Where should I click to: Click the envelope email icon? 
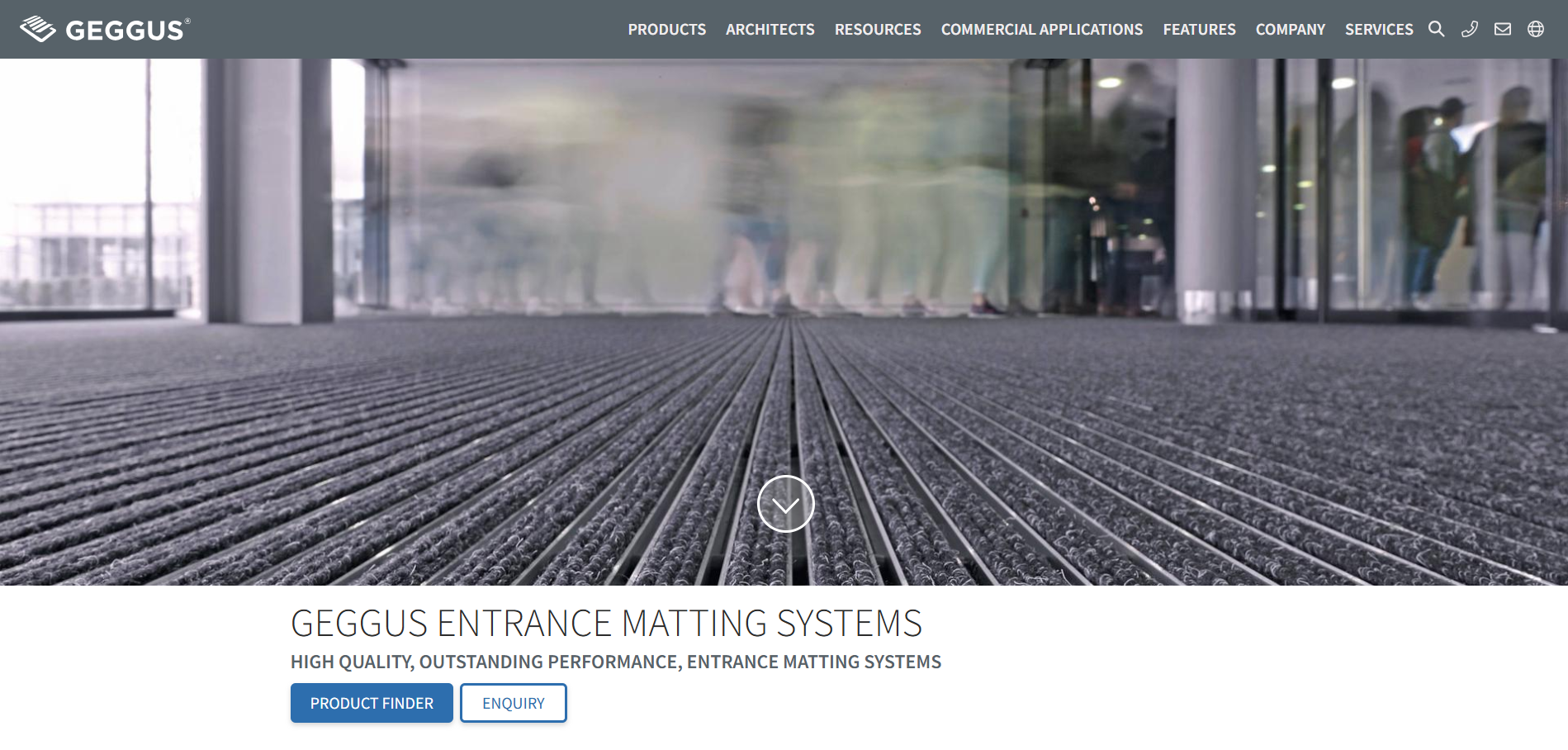[1502, 30]
